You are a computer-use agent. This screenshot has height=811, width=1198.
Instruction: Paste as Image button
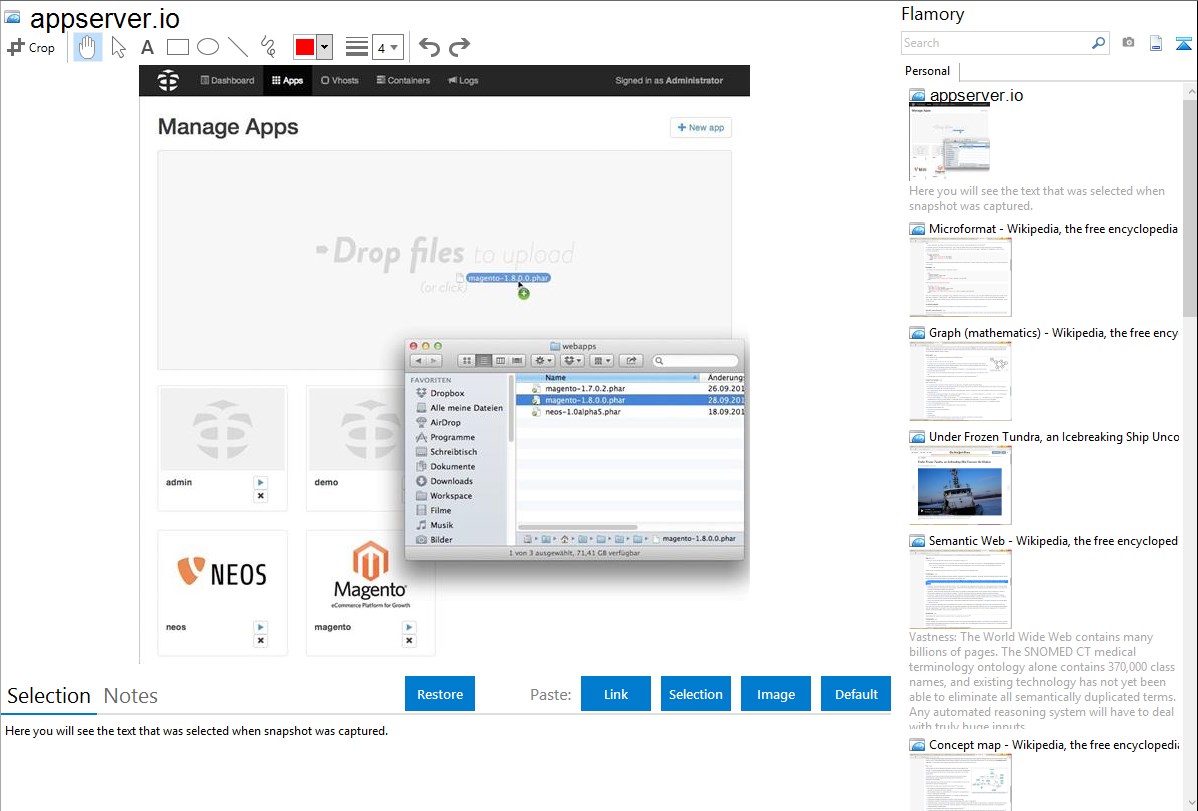point(775,694)
